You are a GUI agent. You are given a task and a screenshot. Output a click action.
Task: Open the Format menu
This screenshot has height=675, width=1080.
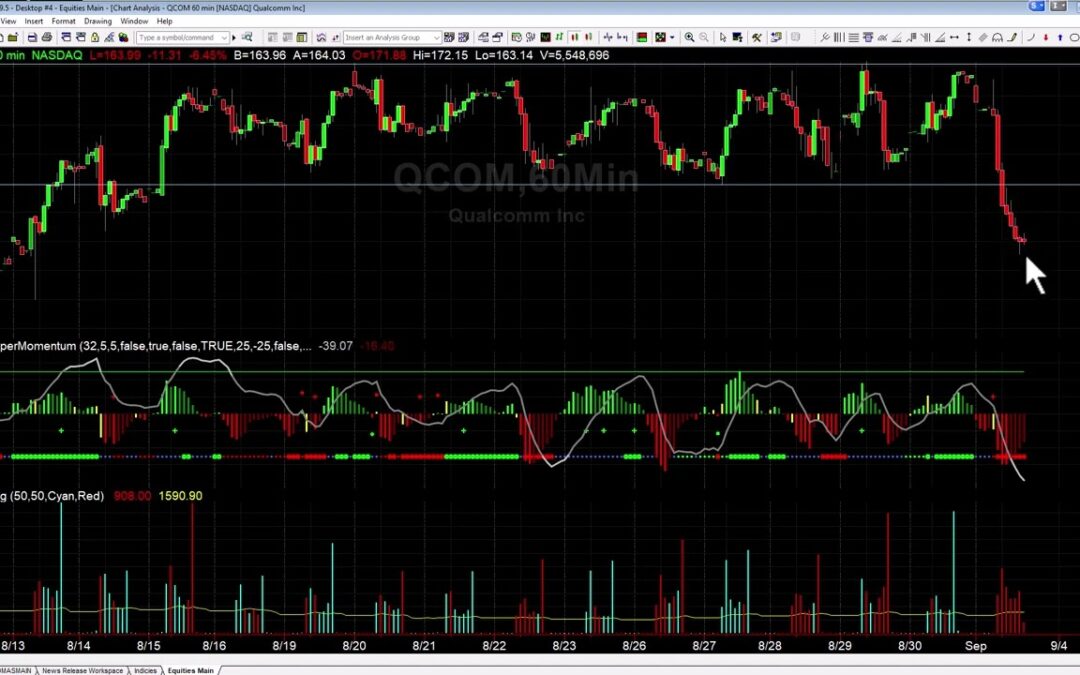(x=63, y=21)
